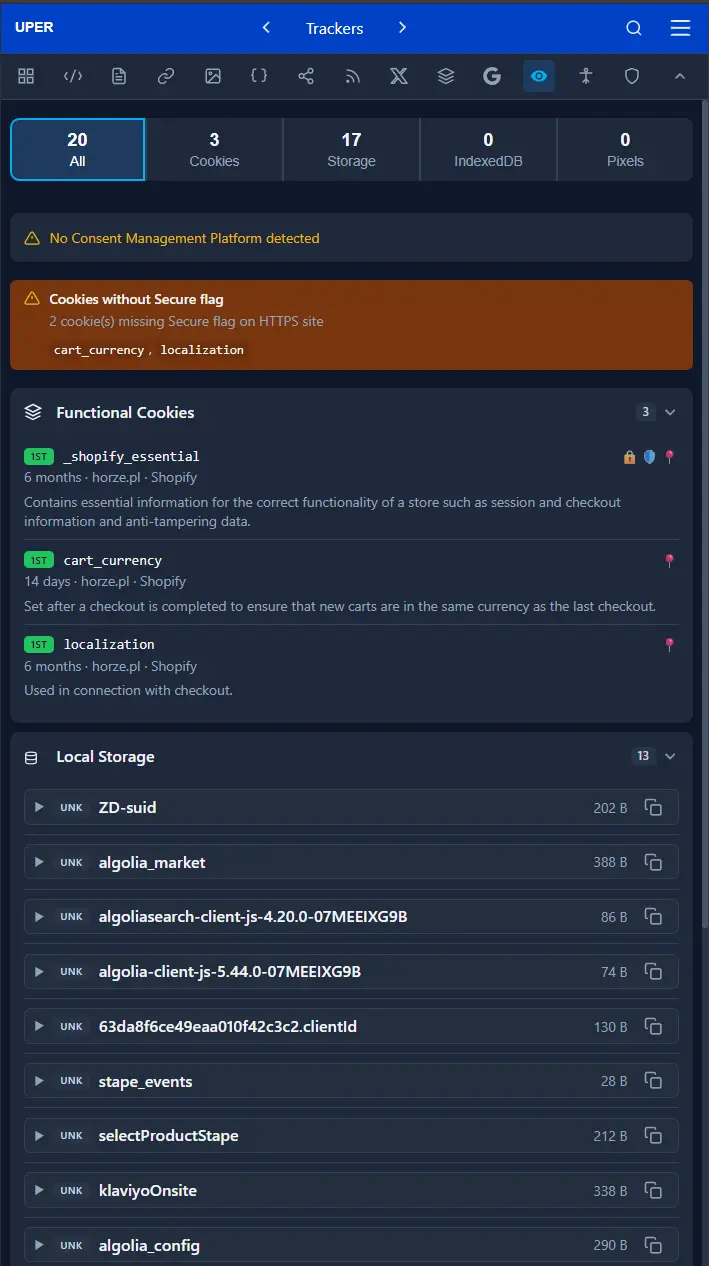The height and width of the screenshot is (1266, 709).
Task: Select the _shopify_essential cookie name
Action: pos(131,456)
